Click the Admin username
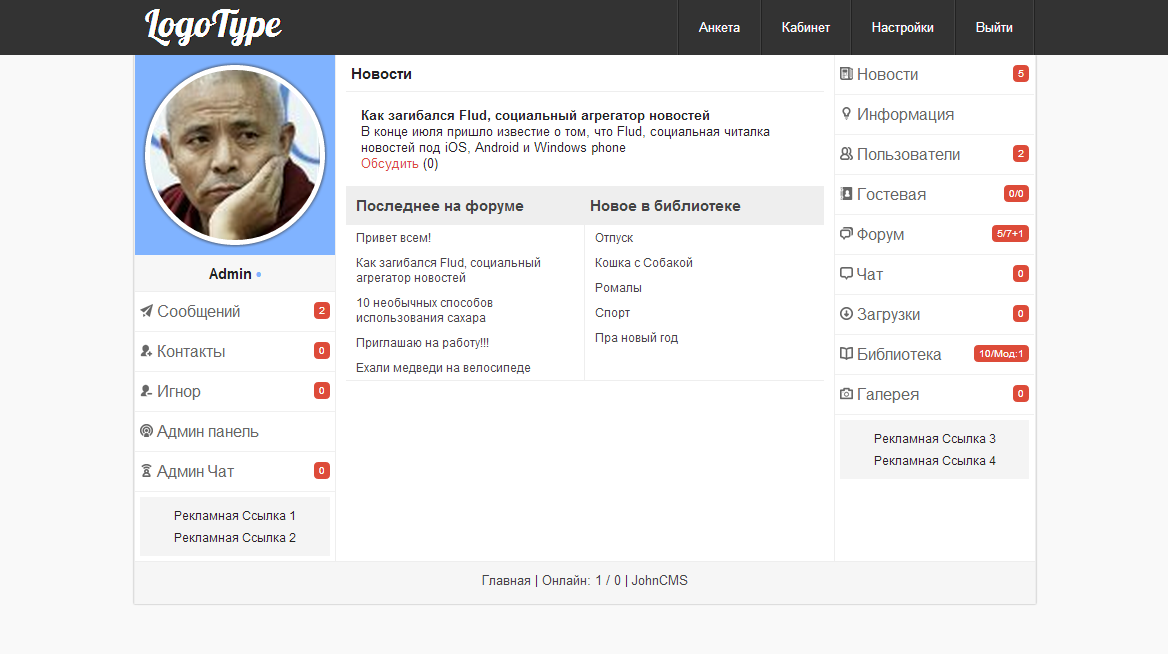This screenshot has height=654, width=1168. point(230,274)
